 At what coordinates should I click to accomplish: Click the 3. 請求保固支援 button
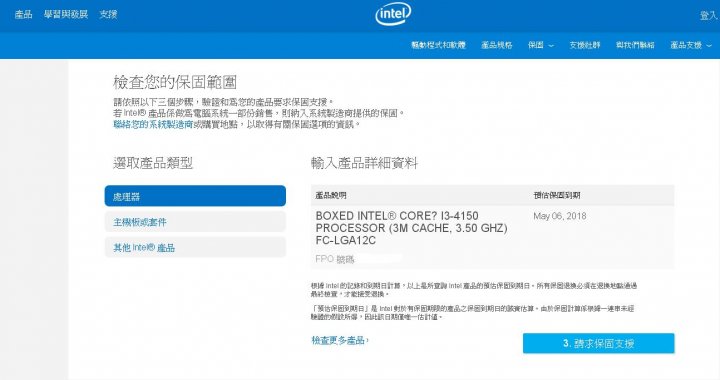tap(598, 343)
